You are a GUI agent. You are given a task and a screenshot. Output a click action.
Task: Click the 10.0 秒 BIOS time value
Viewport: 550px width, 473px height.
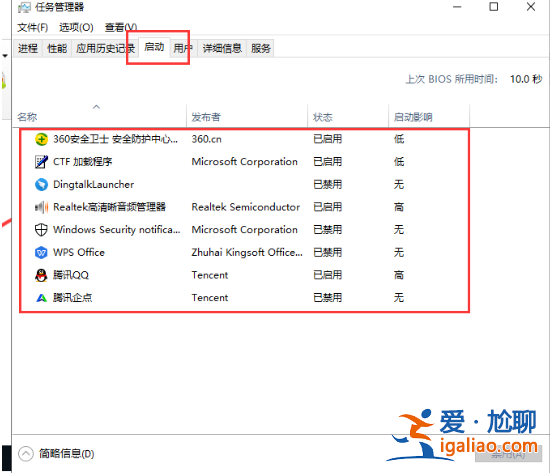point(526,79)
